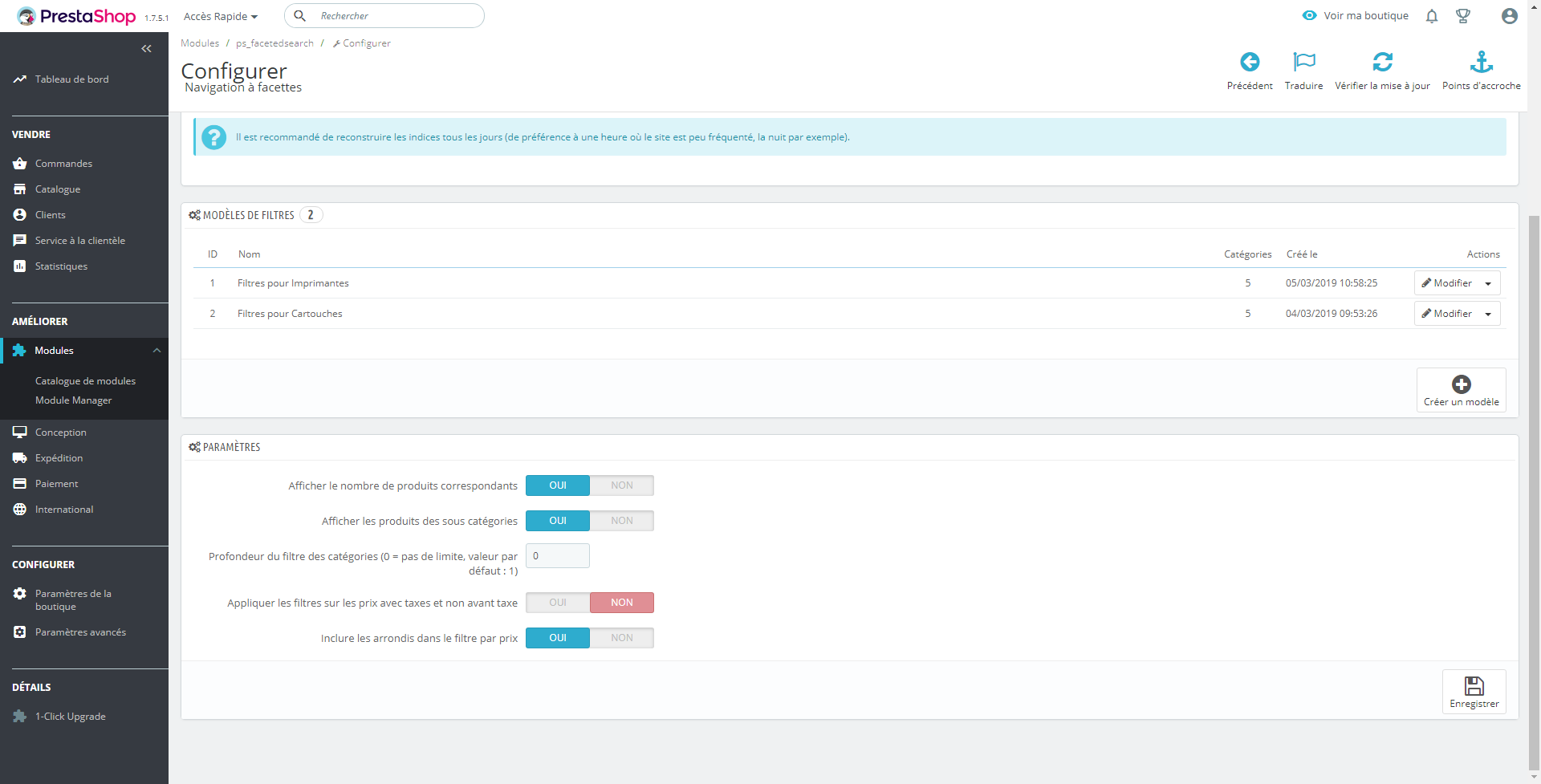Open the Traduire flag icon
The width and height of the screenshot is (1541, 784).
point(1304,62)
